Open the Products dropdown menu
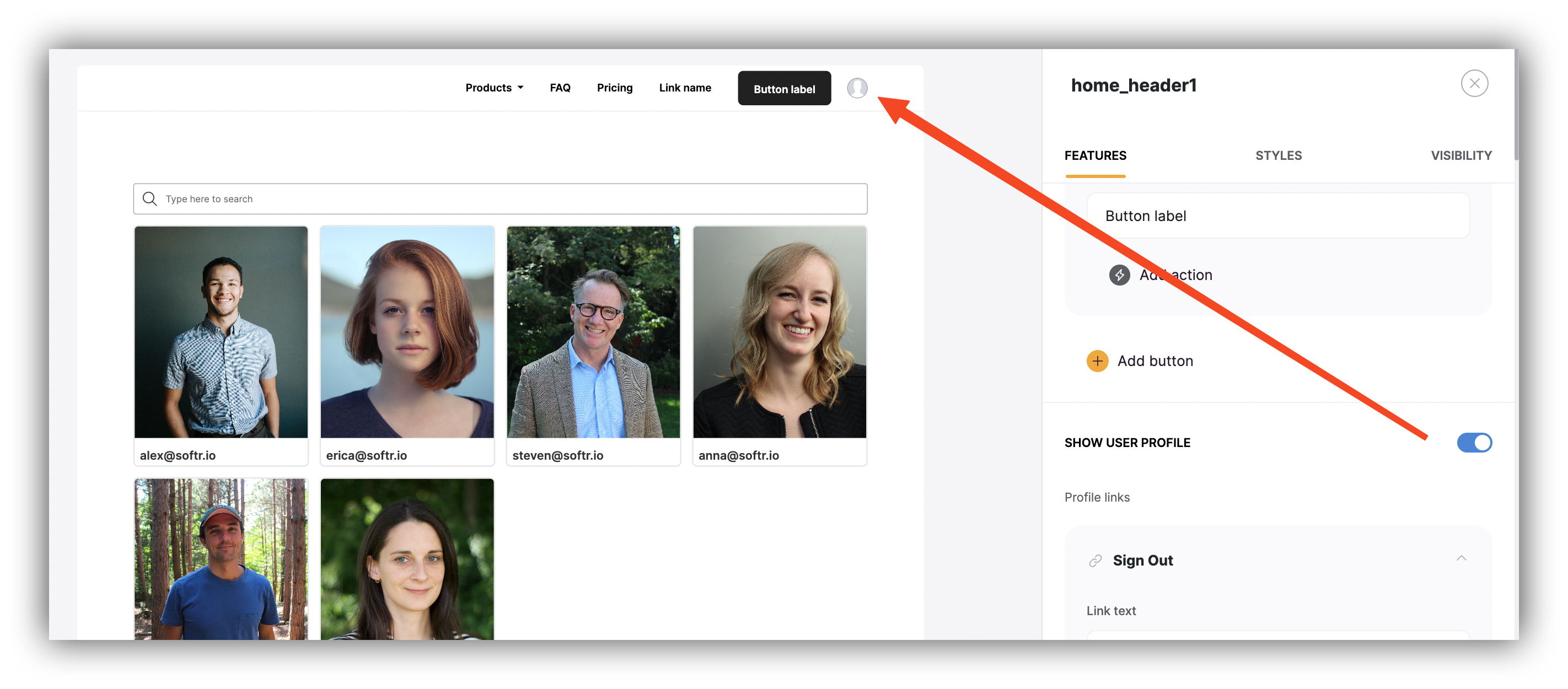The height and width of the screenshot is (689, 1568). tap(493, 87)
